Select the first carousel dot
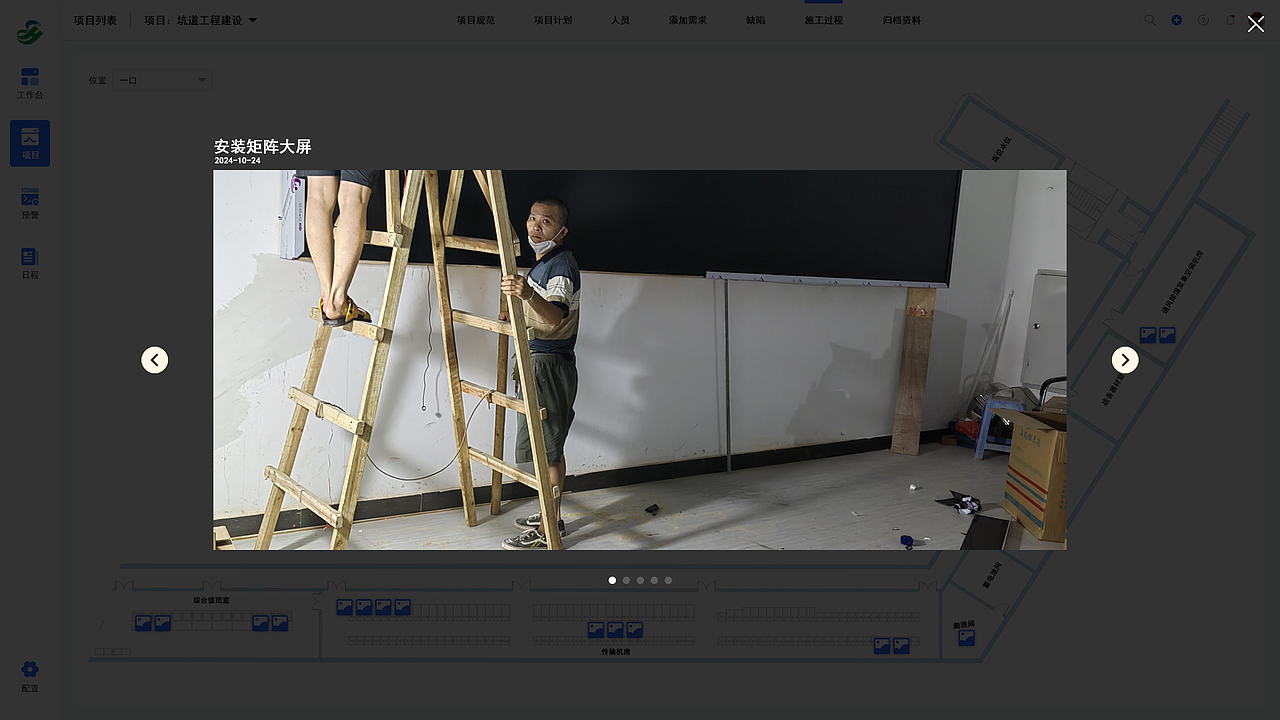 point(612,580)
